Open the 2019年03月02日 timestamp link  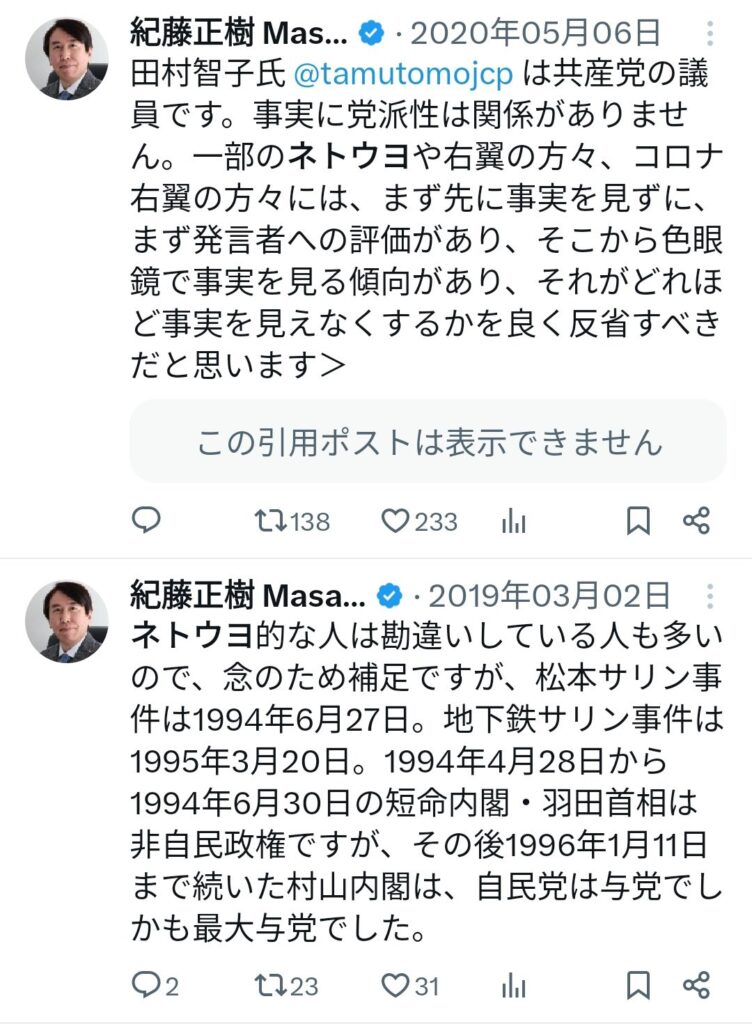click(x=549, y=596)
